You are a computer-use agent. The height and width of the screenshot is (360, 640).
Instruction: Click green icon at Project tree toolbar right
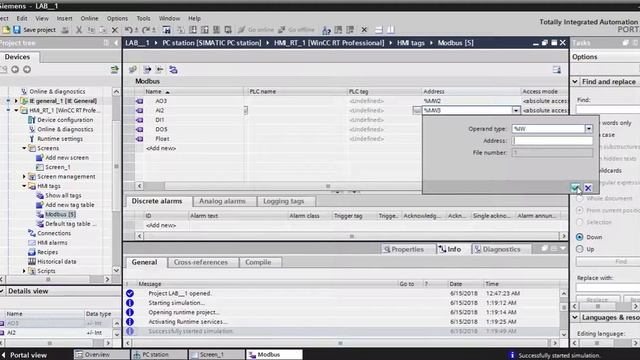115,70
